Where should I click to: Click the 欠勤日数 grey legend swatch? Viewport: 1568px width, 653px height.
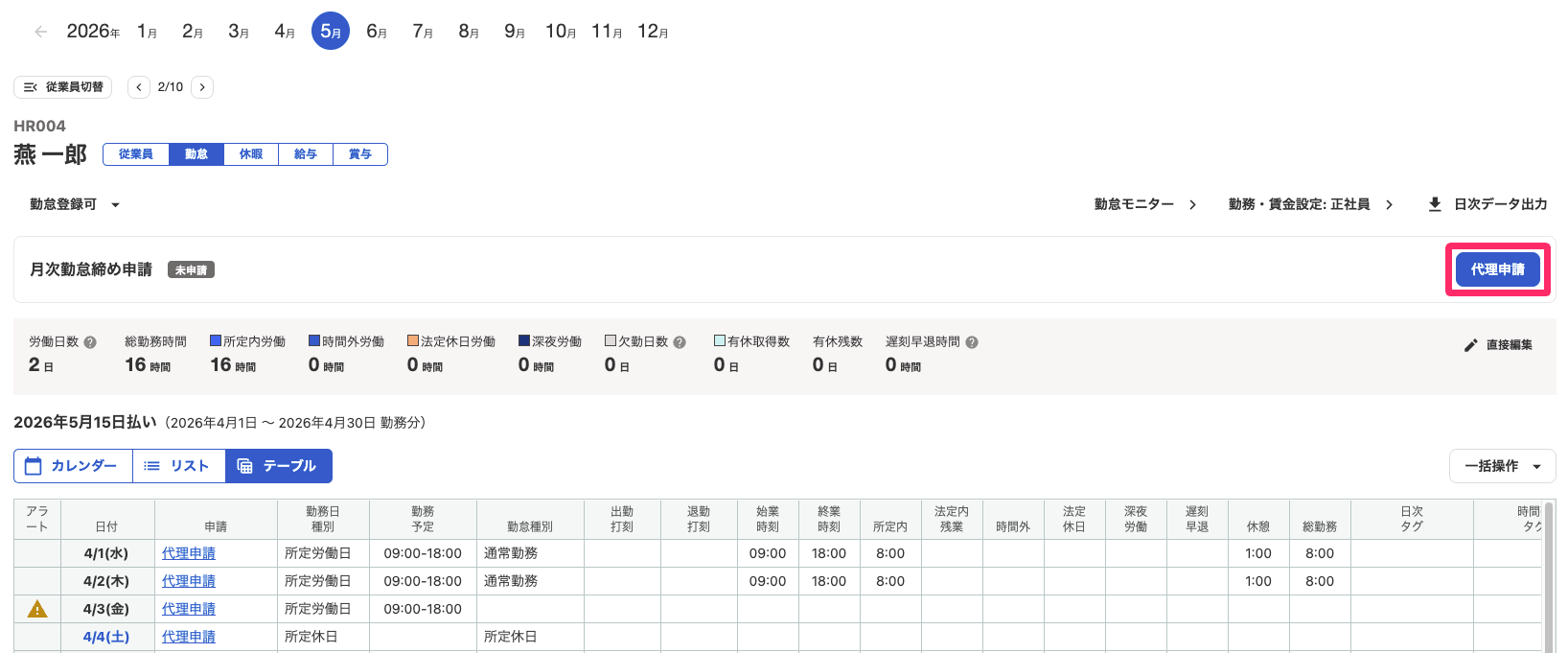pos(611,340)
